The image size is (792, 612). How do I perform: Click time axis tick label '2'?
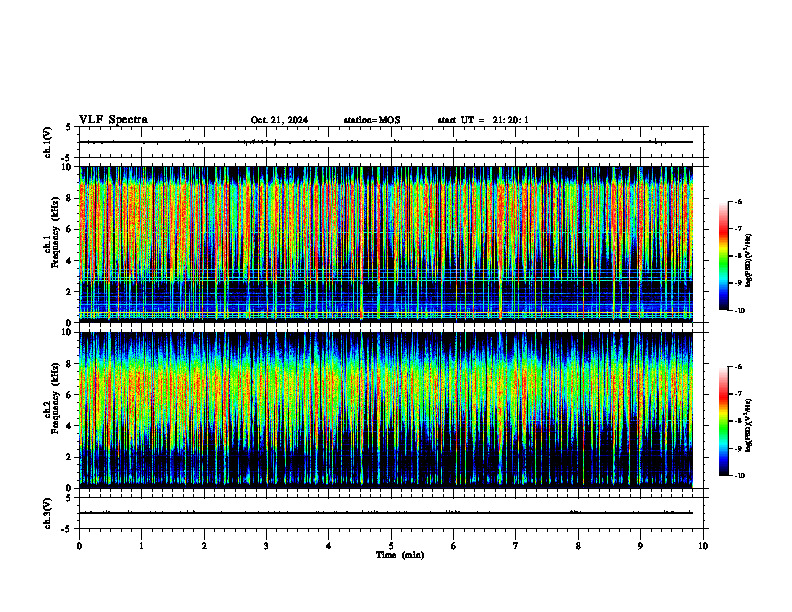coord(204,546)
